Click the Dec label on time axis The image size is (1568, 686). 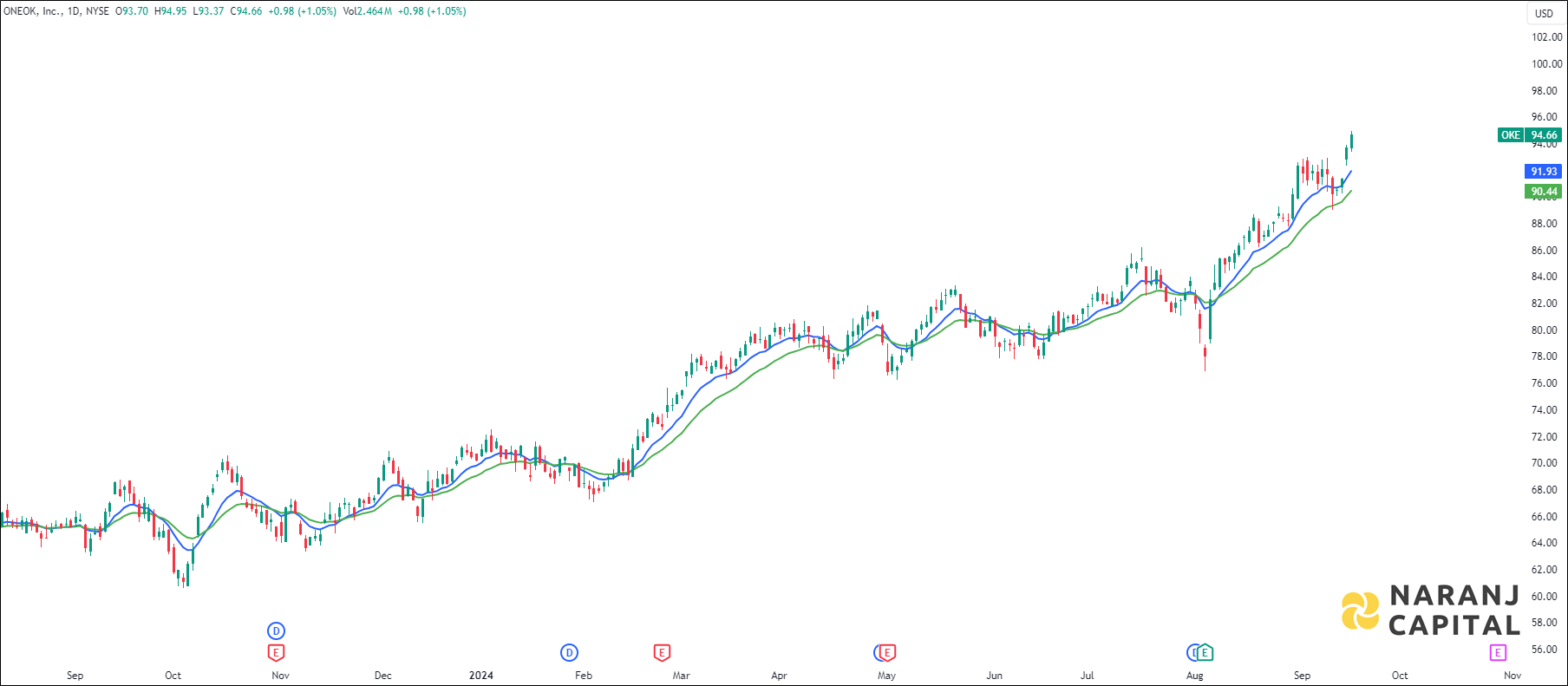pos(382,676)
